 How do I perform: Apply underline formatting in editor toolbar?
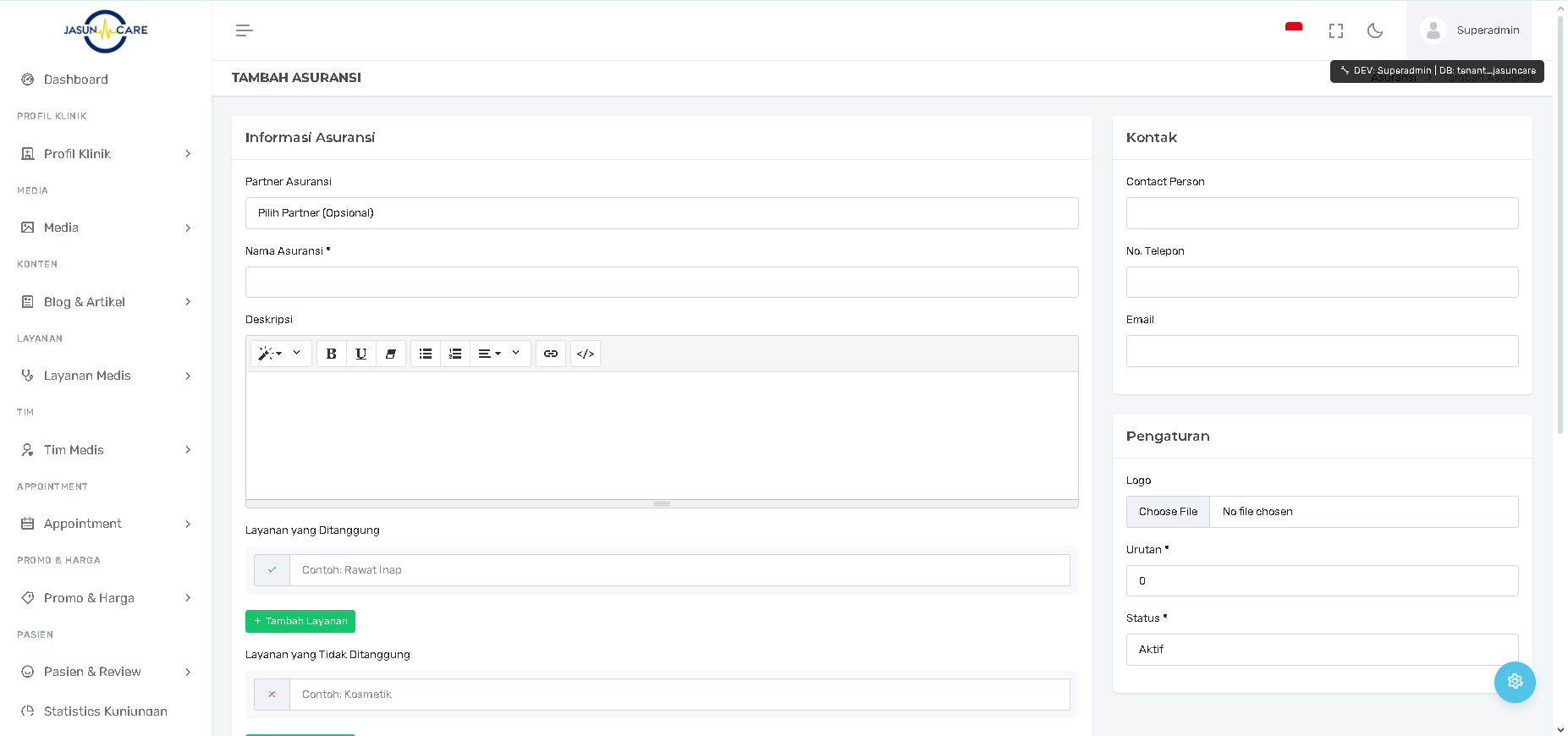[x=360, y=354]
